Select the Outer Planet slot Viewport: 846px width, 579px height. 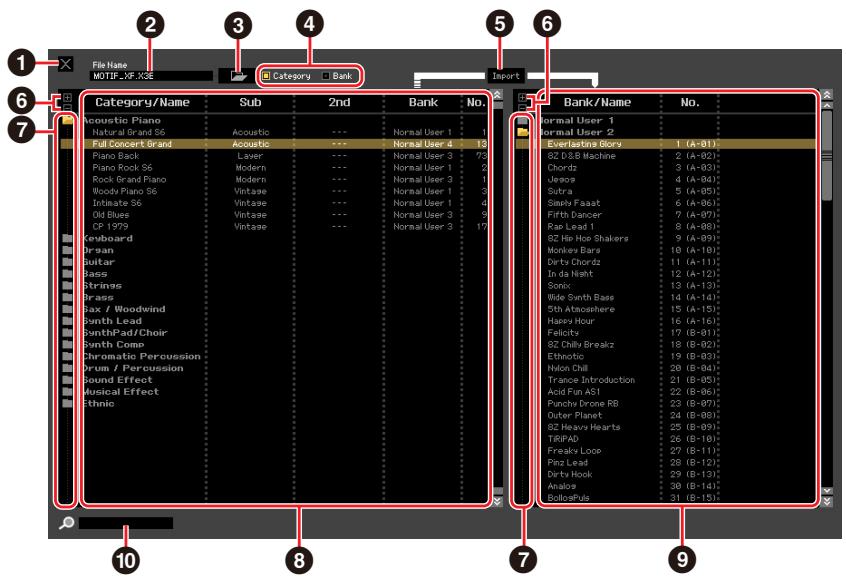pyautogui.click(x=575, y=415)
